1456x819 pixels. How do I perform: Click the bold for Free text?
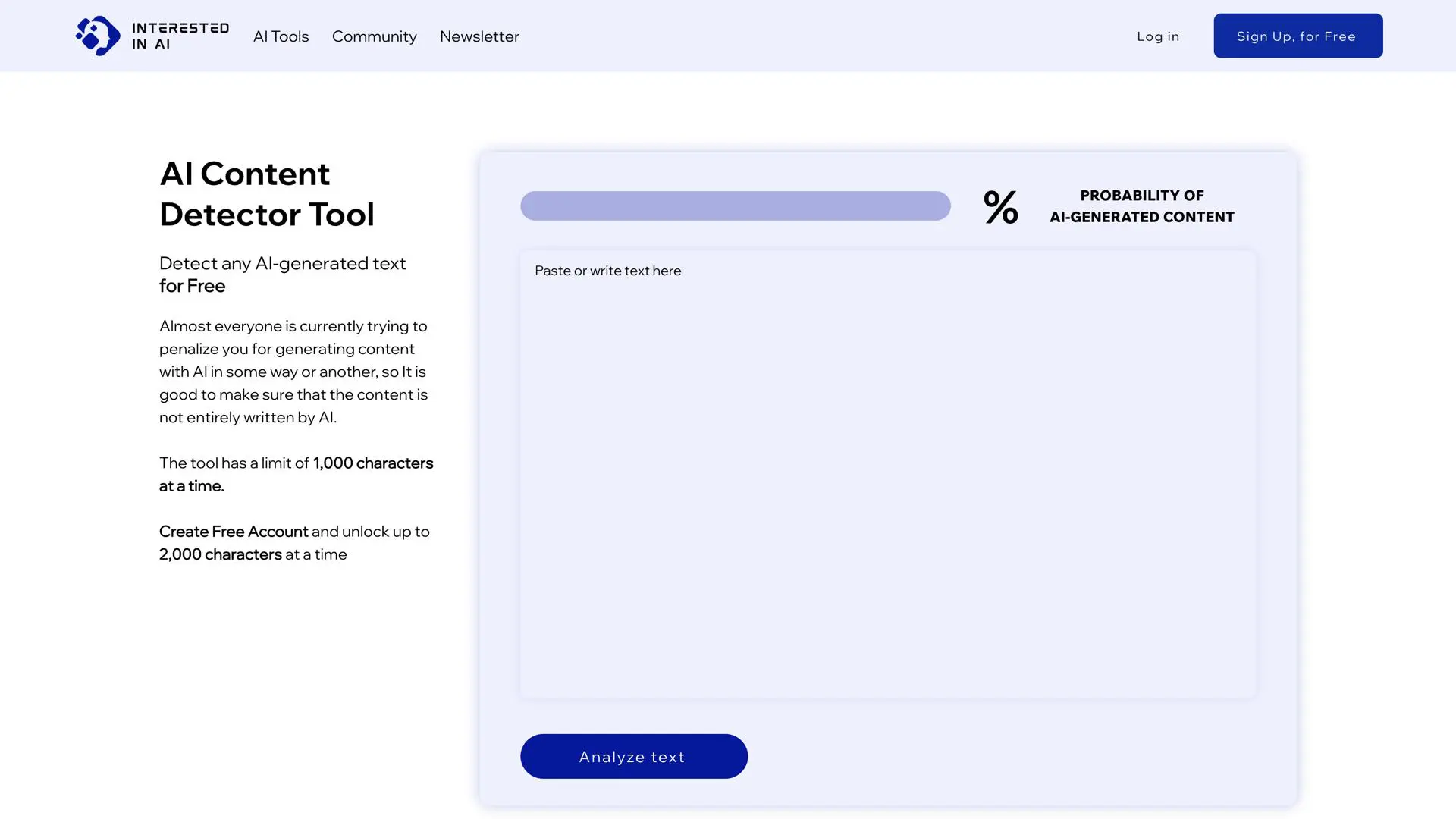point(192,286)
